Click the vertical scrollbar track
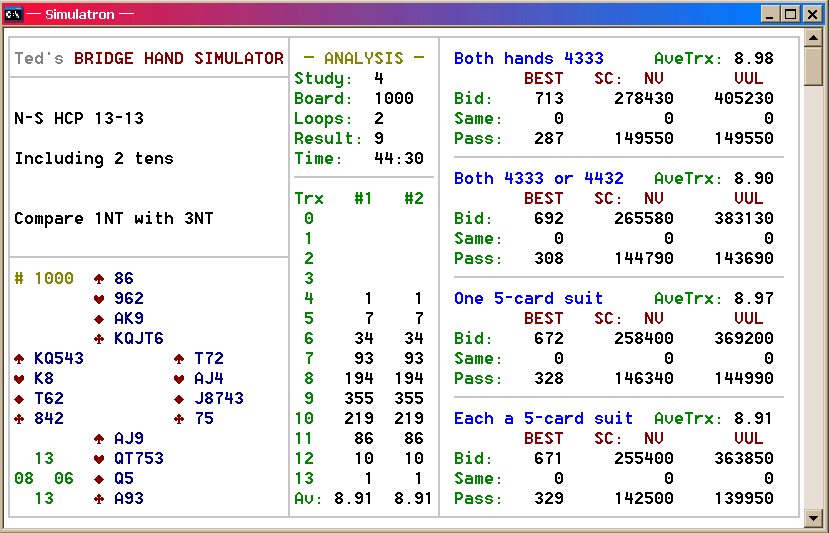Image resolution: width=829 pixels, height=533 pixels. [814, 300]
